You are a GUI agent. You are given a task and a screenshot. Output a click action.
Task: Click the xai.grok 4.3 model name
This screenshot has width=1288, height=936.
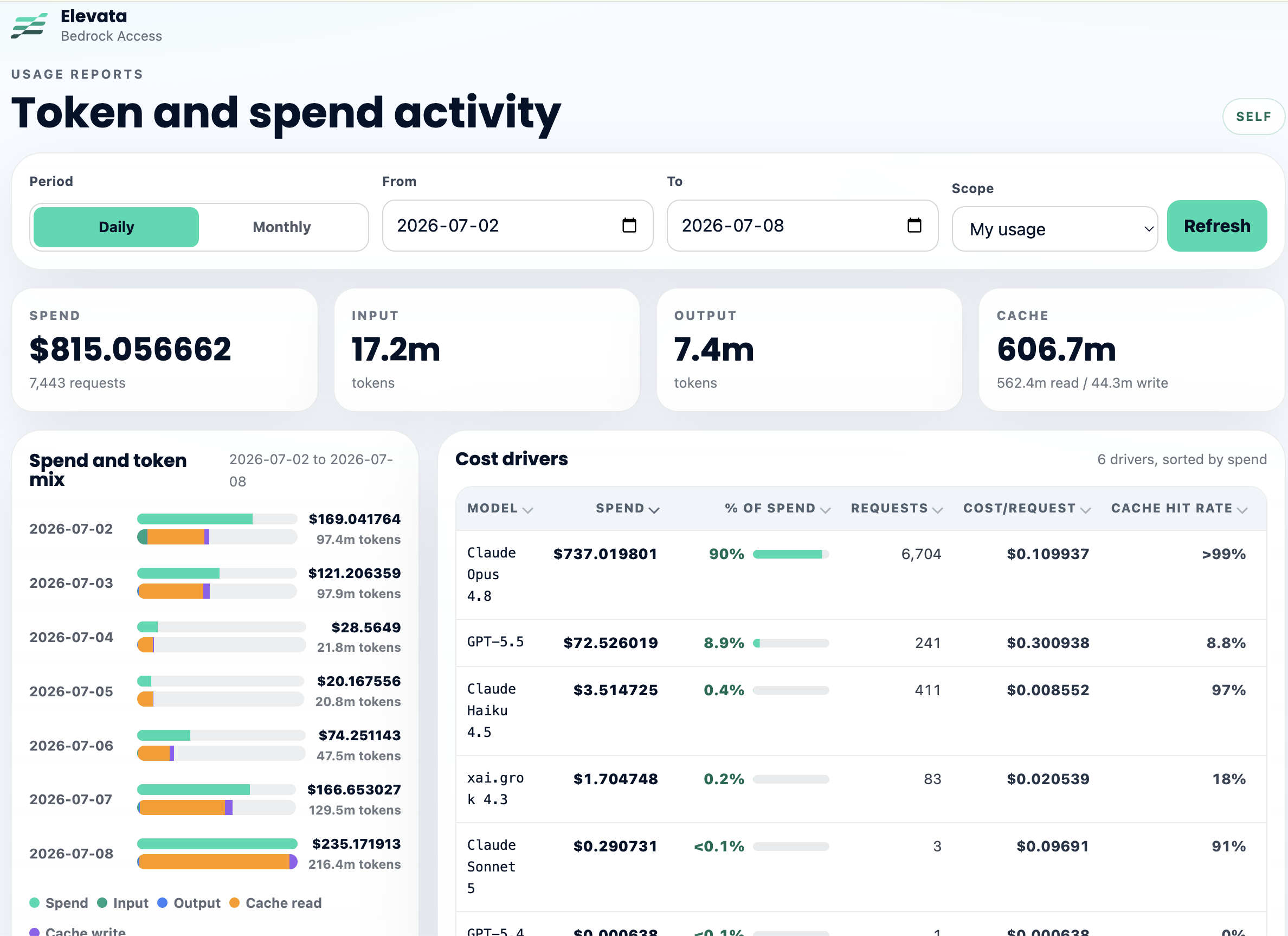(x=495, y=789)
